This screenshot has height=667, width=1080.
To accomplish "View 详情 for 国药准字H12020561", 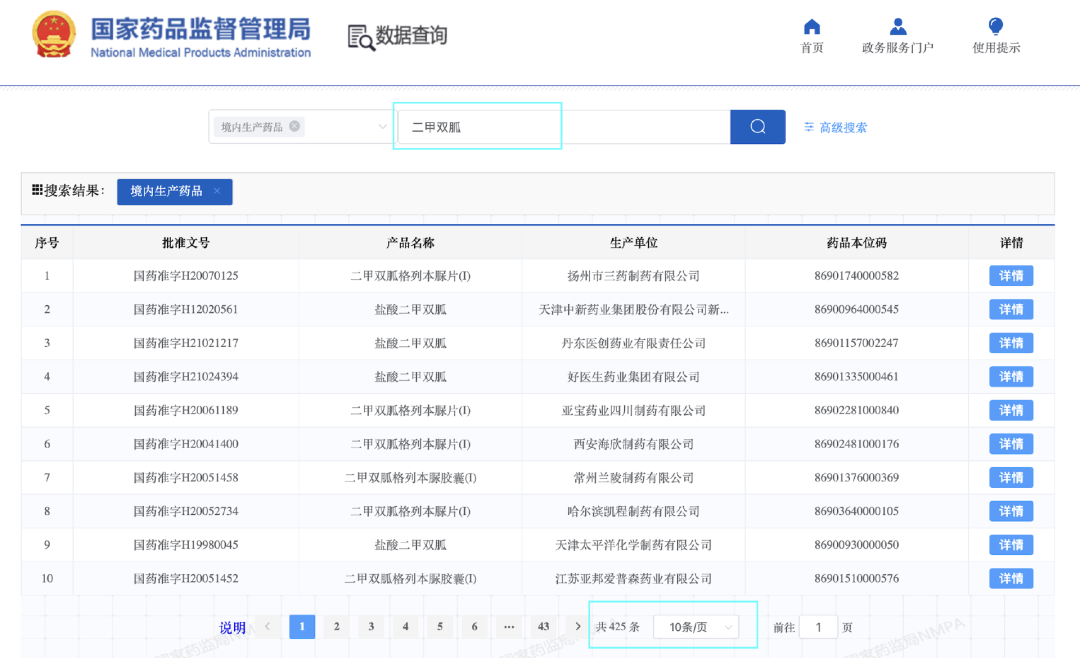I will pyautogui.click(x=1011, y=309).
